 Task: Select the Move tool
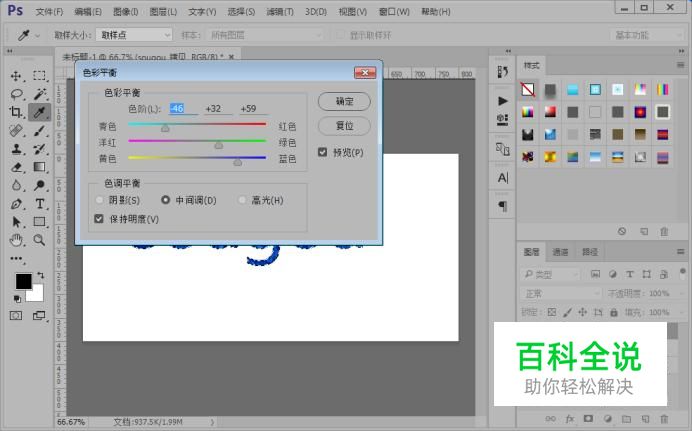[x=16, y=76]
